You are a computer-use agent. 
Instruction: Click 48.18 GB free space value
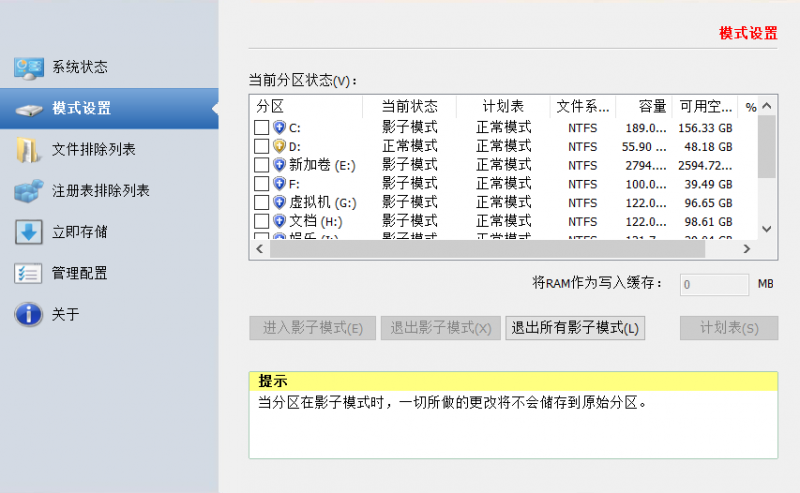click(708, 146)
